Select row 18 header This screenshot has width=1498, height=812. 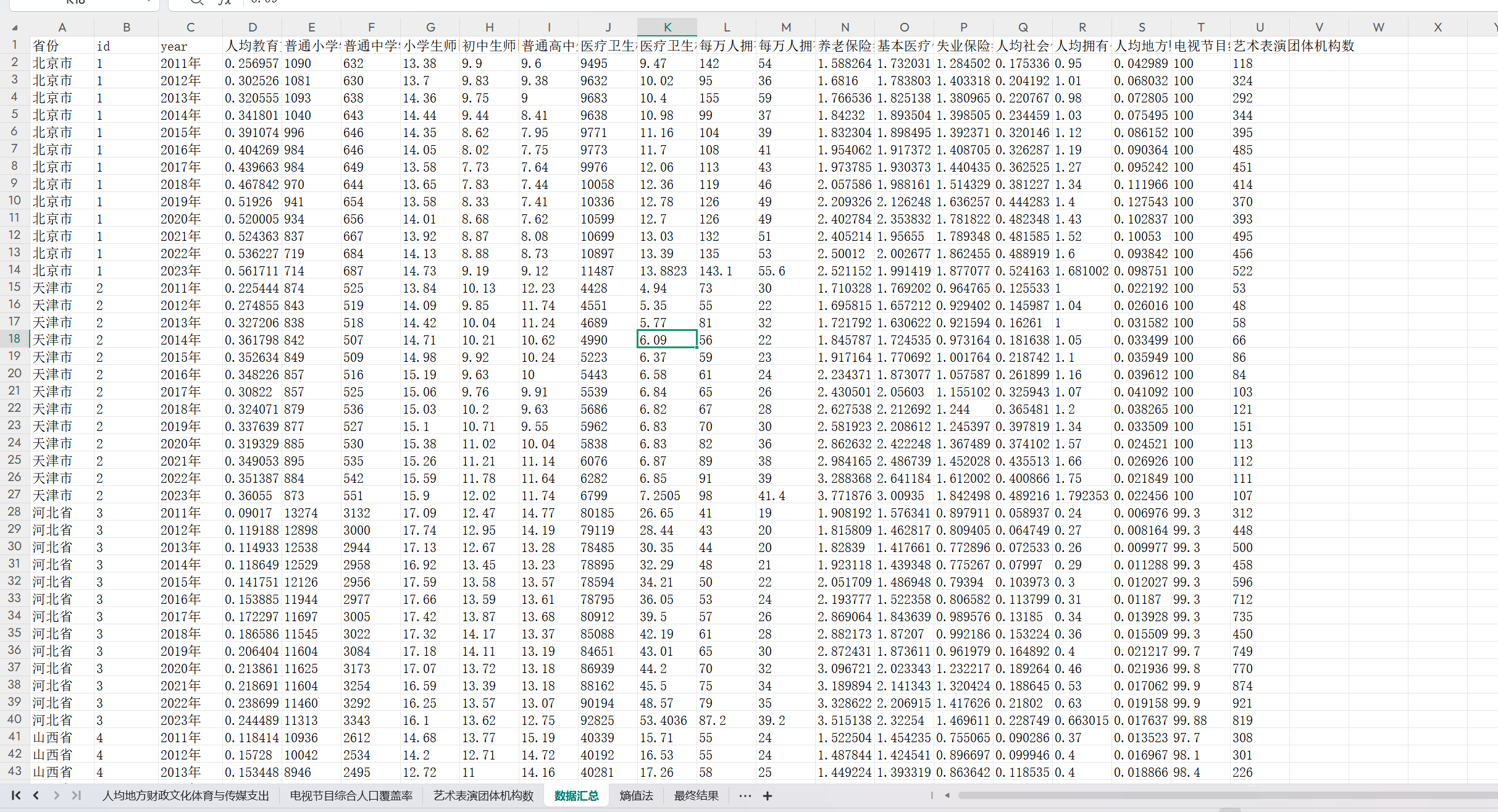(14, 338)
